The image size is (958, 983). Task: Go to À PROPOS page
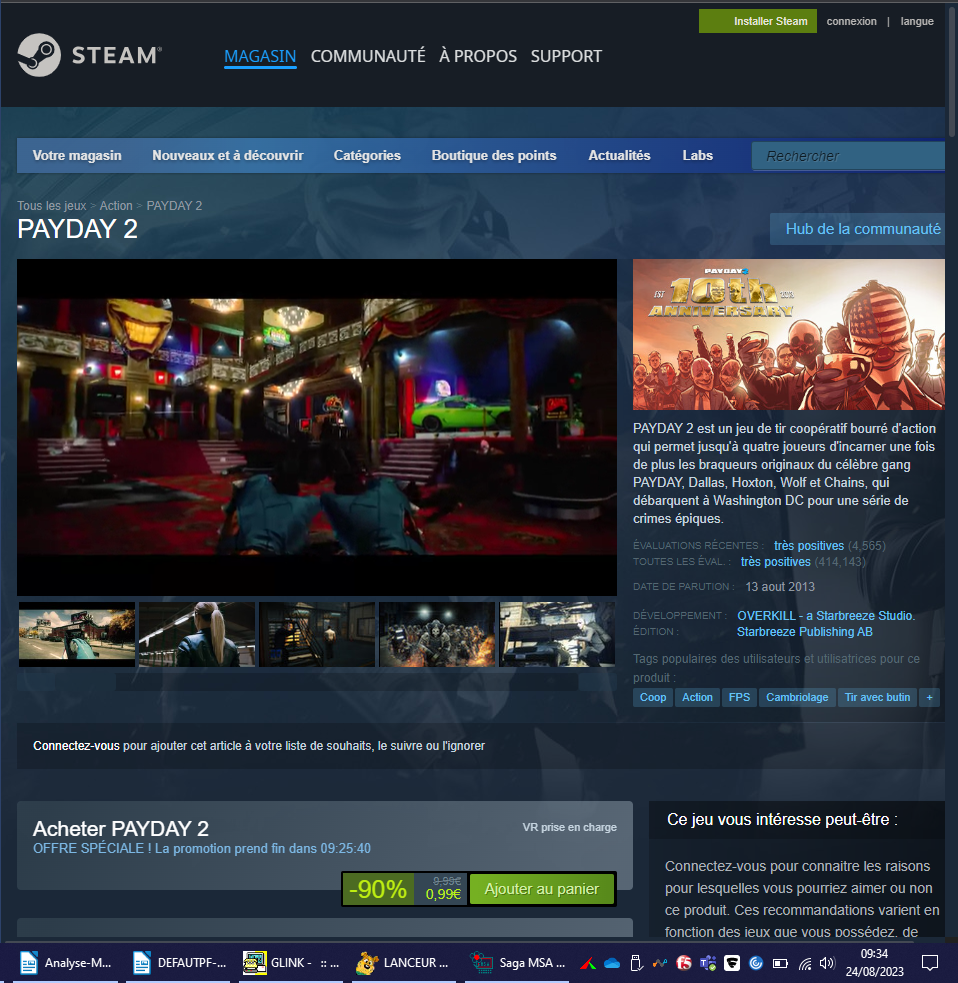(x=478, y=56)
